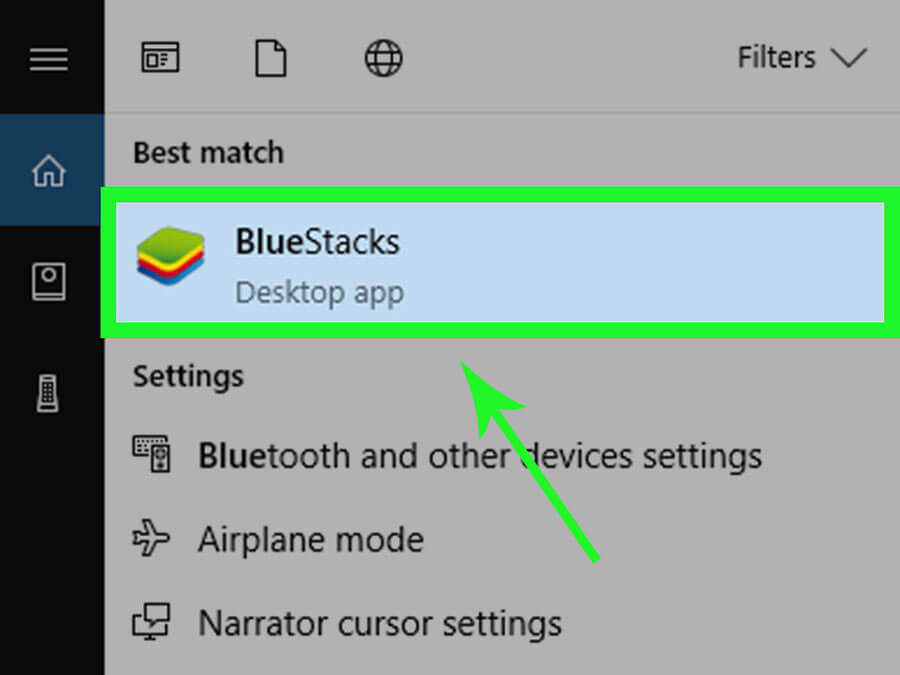Filter search results by Documents
The height and width of the screenshot is (675, 900).
point(270,59)
